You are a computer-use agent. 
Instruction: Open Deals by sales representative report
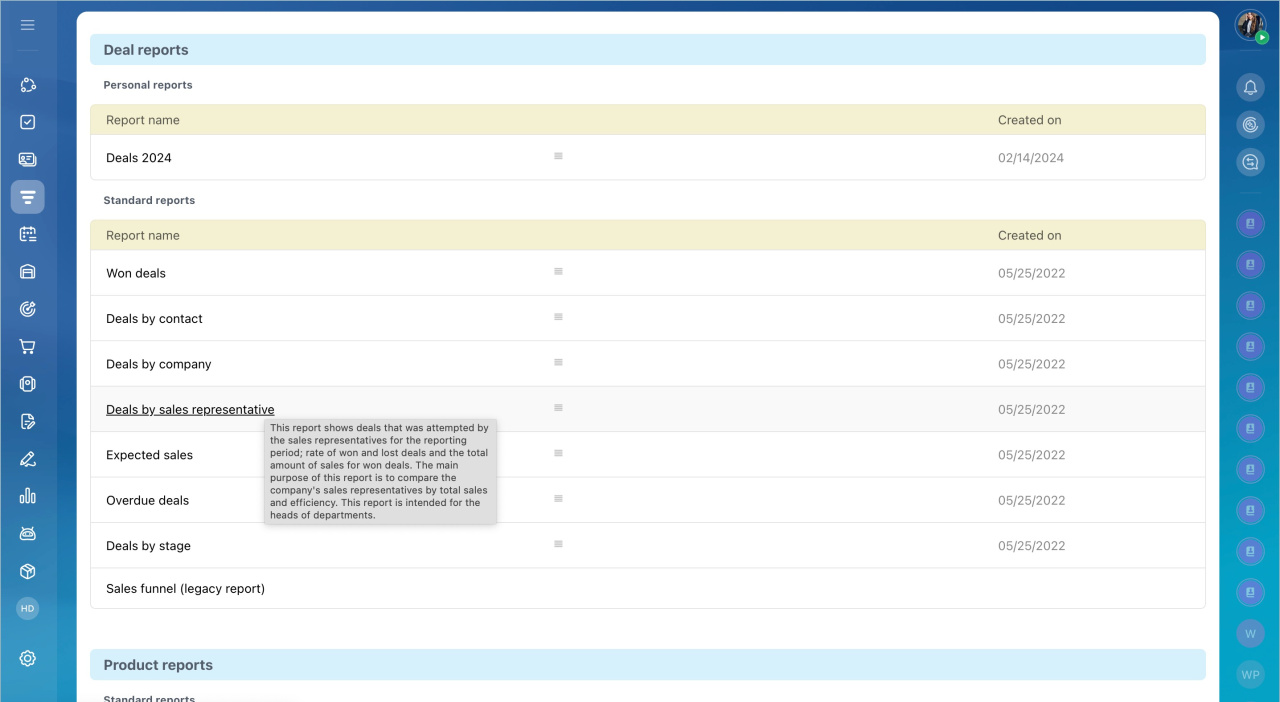pyautogui.click(x=190, y=410)
